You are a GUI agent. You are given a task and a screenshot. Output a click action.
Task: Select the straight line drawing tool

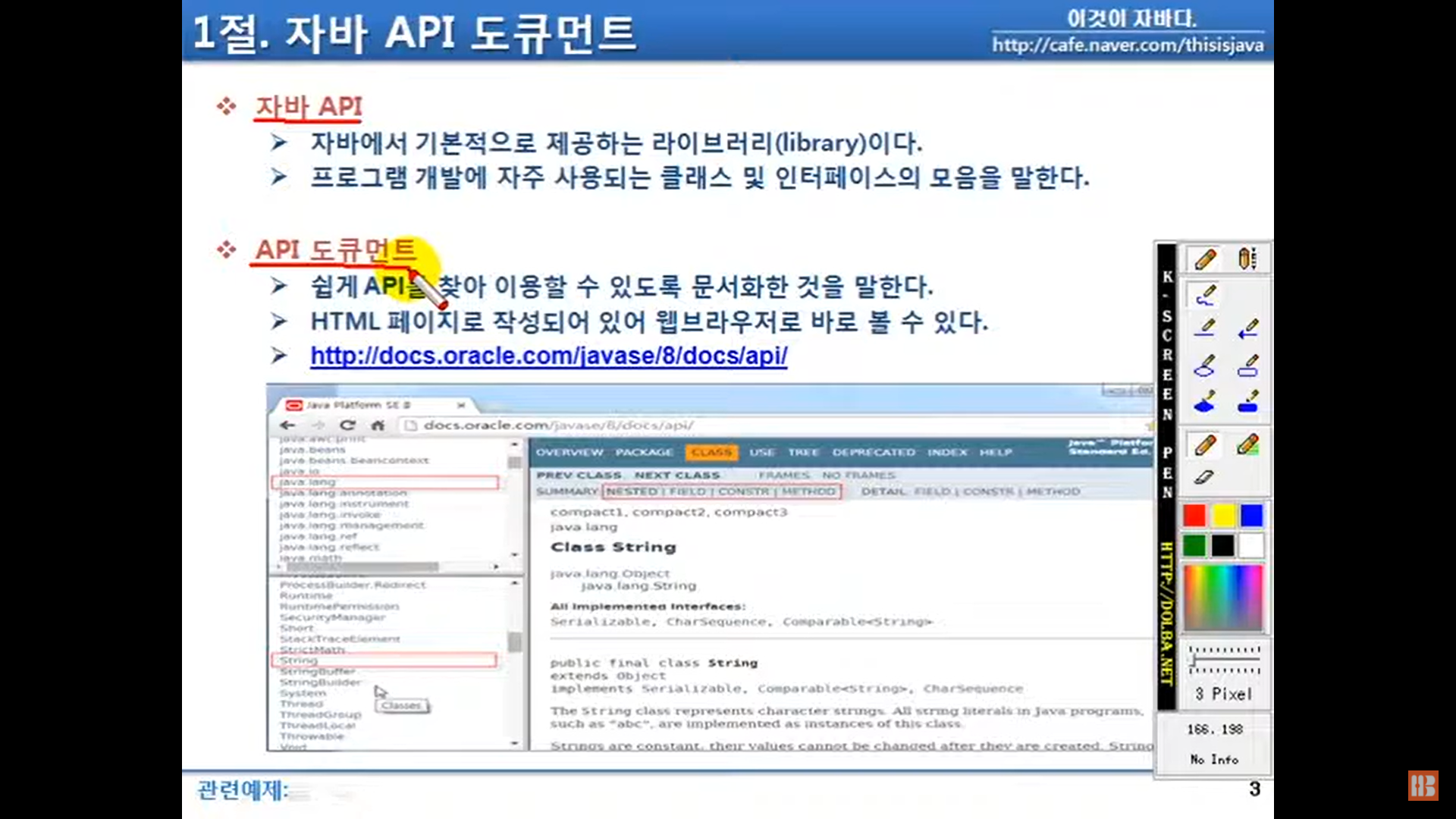pyautogui.click(x=1205, y=328)
